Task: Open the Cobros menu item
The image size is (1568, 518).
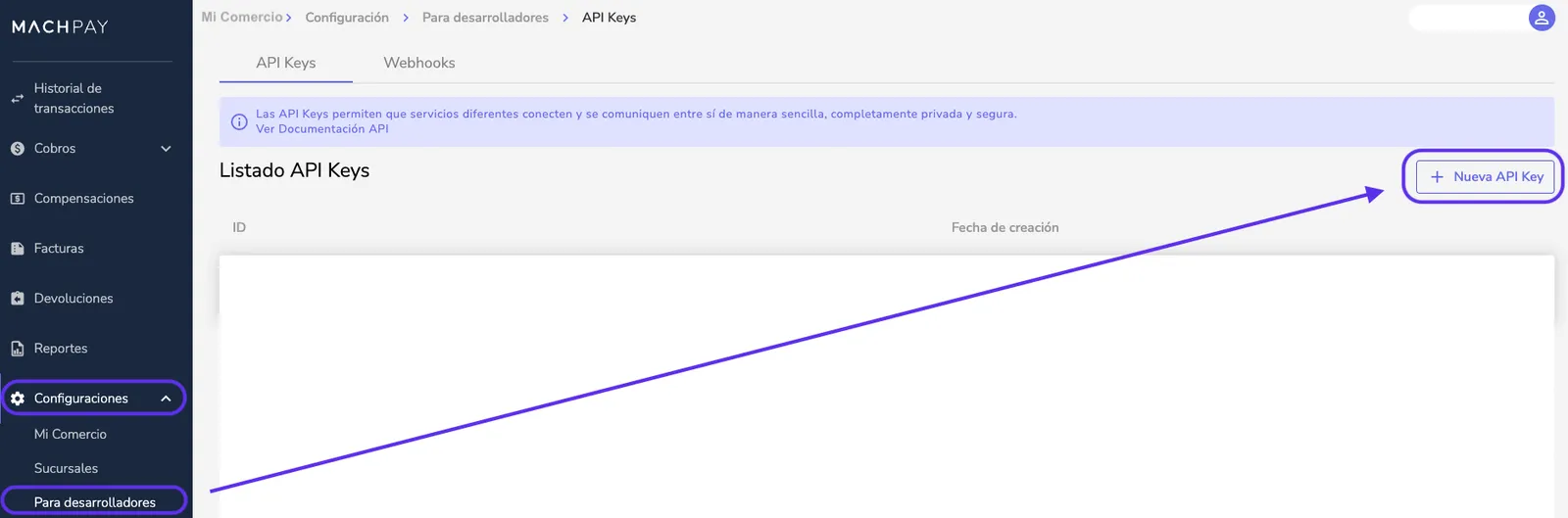Action: [x=55, y=149]
